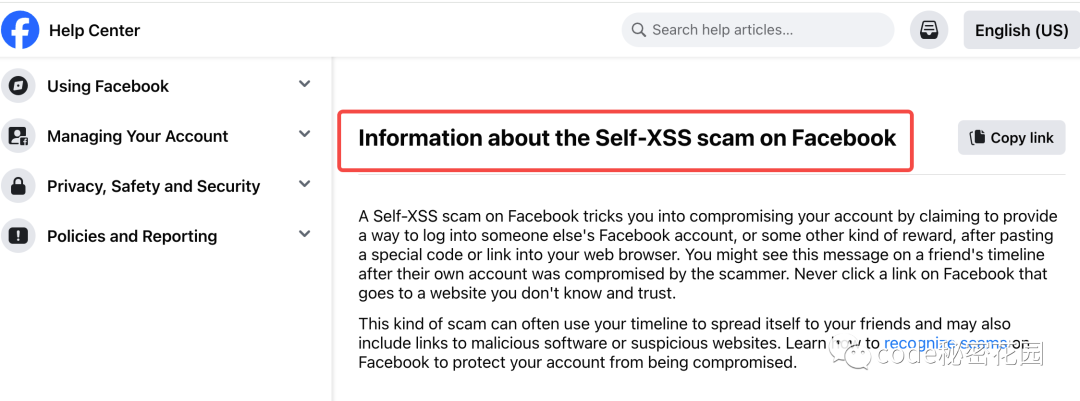This screenshot has height=401, width=1080.
Task: Open the support inbox tray icon
Action: pyautogui.click(x=928, y=30)
